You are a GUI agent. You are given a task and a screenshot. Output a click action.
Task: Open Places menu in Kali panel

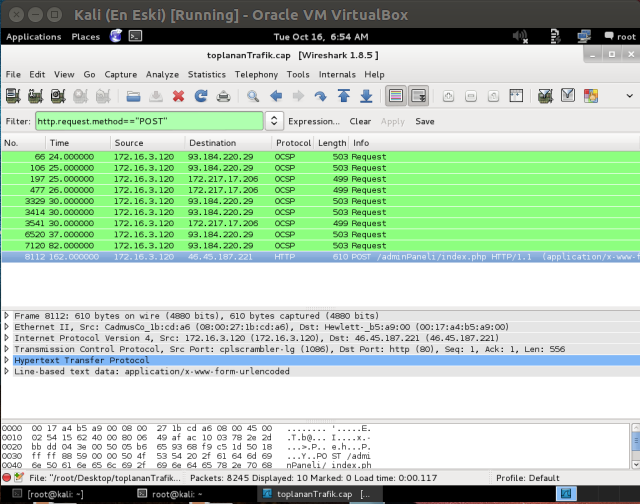[86, 37]
